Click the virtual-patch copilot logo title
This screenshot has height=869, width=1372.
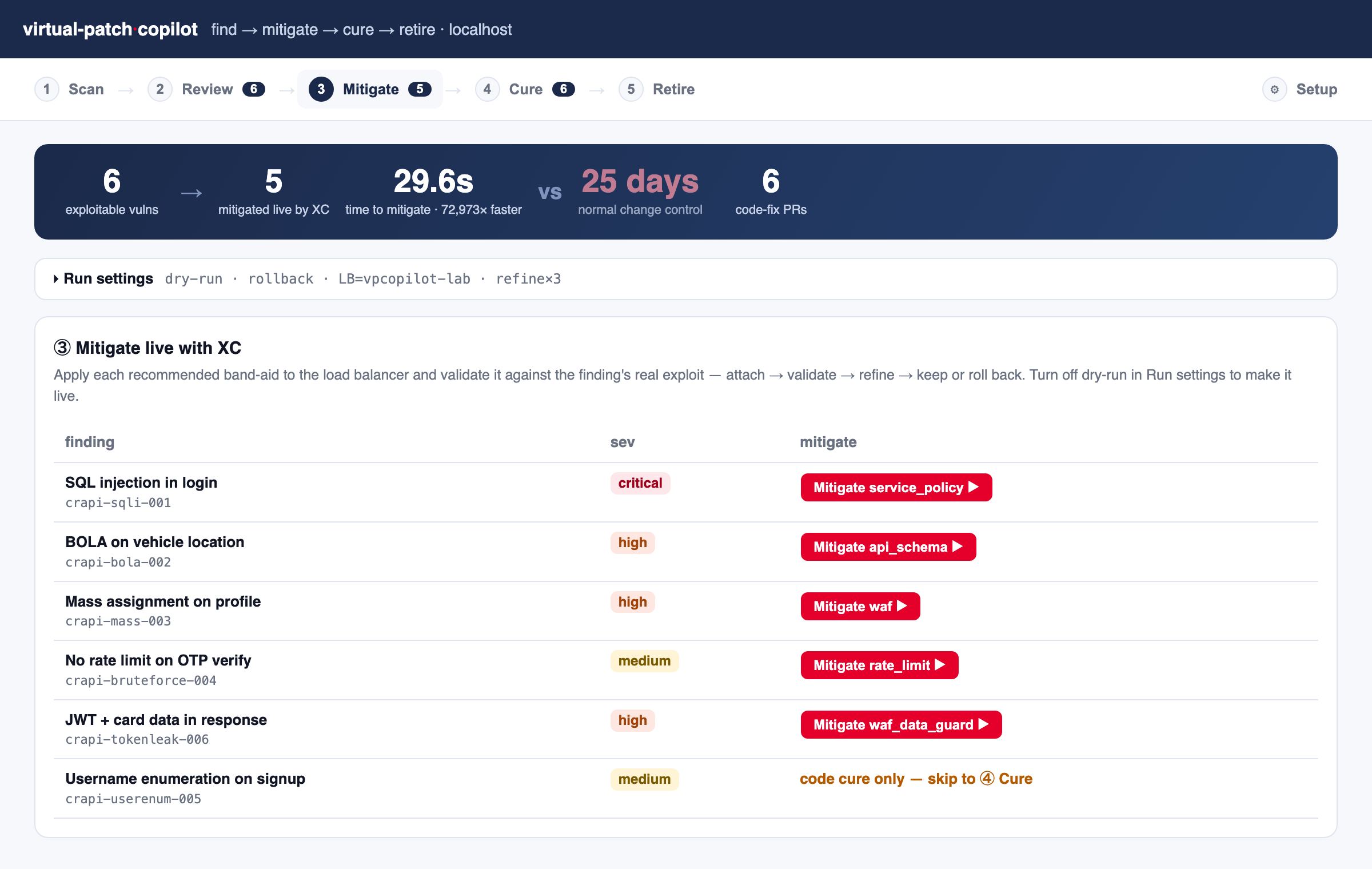[x=110, y=29]
